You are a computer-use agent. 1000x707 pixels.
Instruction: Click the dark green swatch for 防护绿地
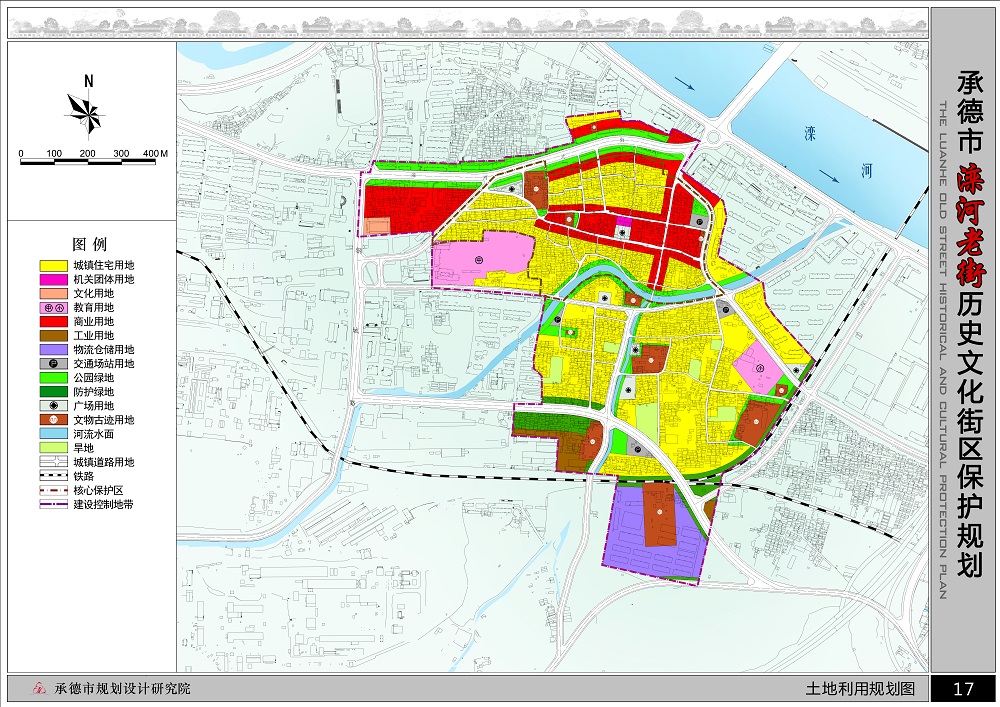click(x=54, y=391)
